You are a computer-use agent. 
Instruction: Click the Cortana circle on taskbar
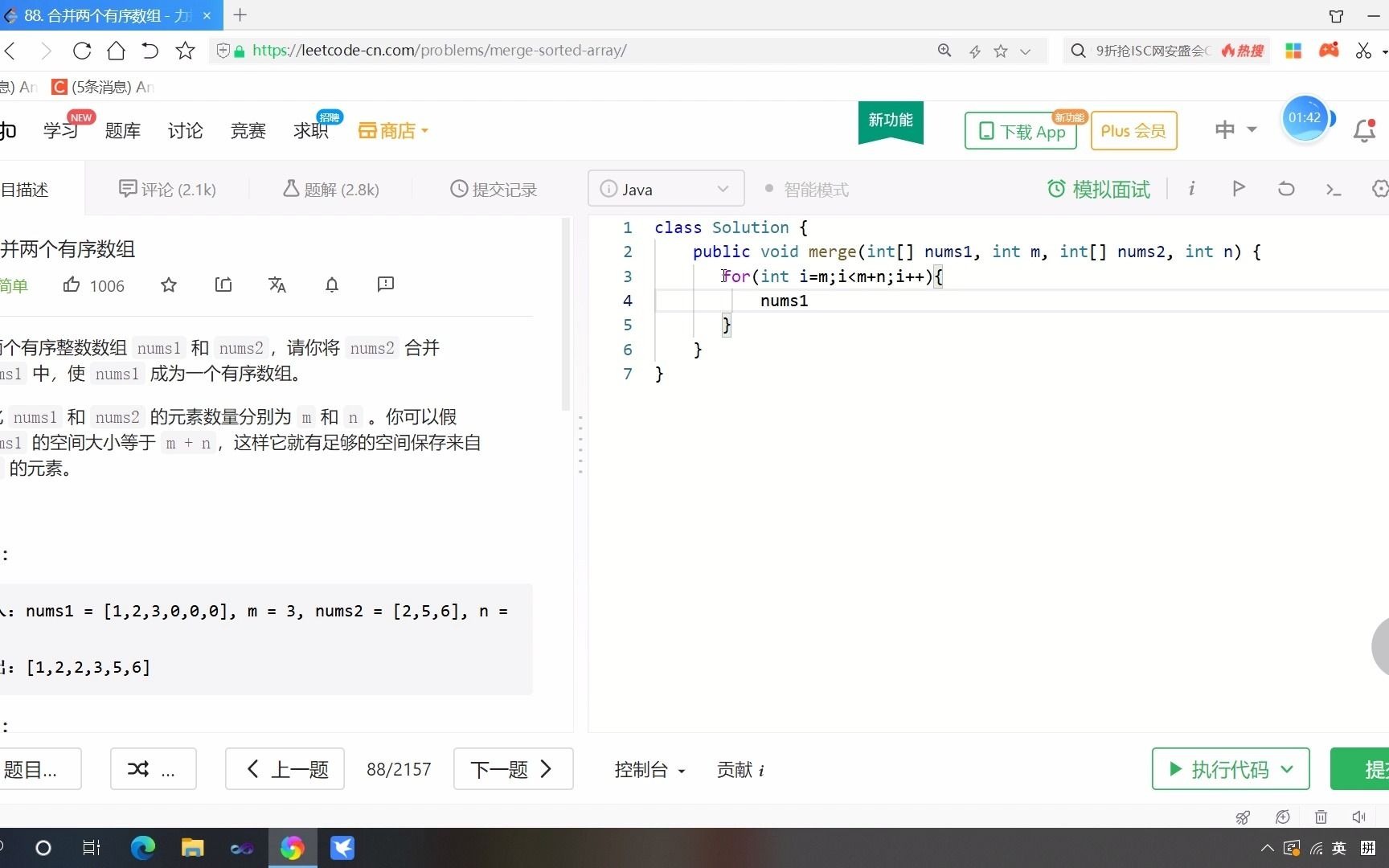(43, 848)
